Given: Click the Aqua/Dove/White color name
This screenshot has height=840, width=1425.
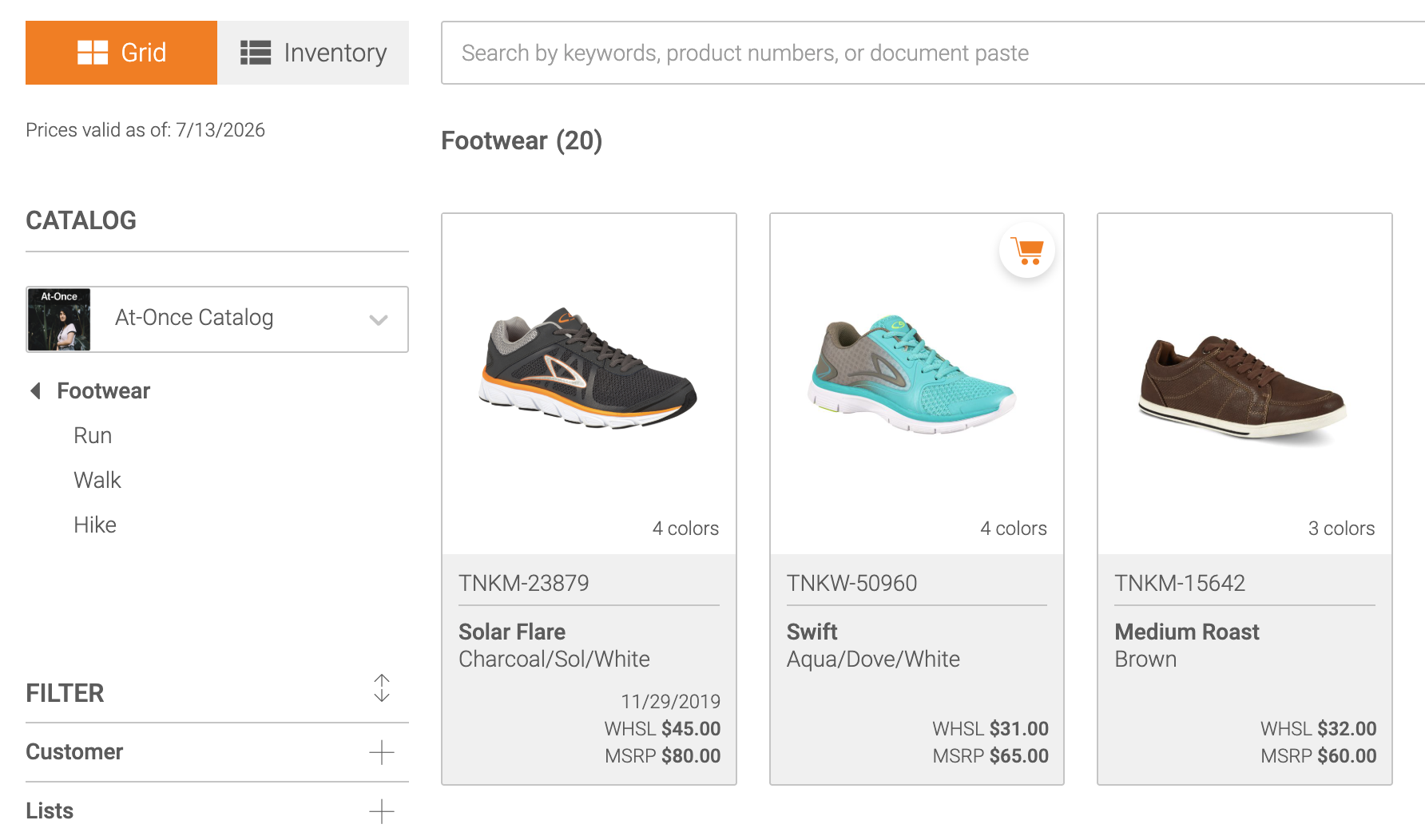Looking at the screenshot, I should (873, 660).
